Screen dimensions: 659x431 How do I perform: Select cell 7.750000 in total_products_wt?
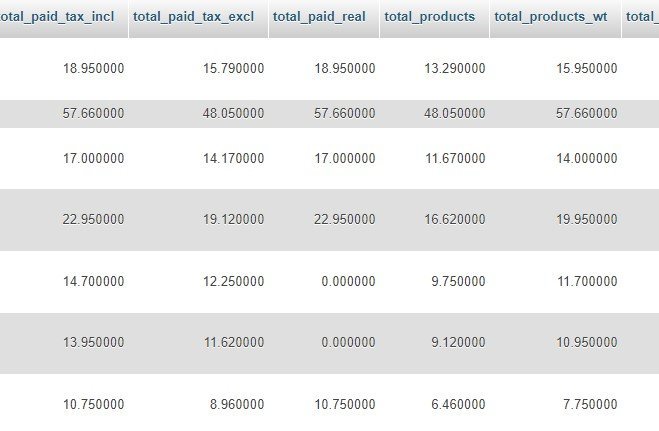(x=590, y=405)
